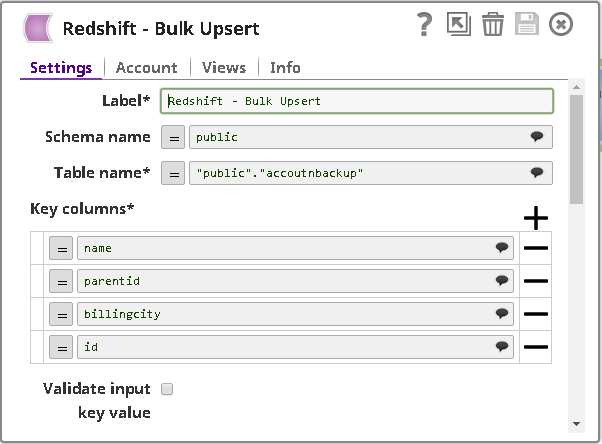Open the Account tab

coord(147,68)
